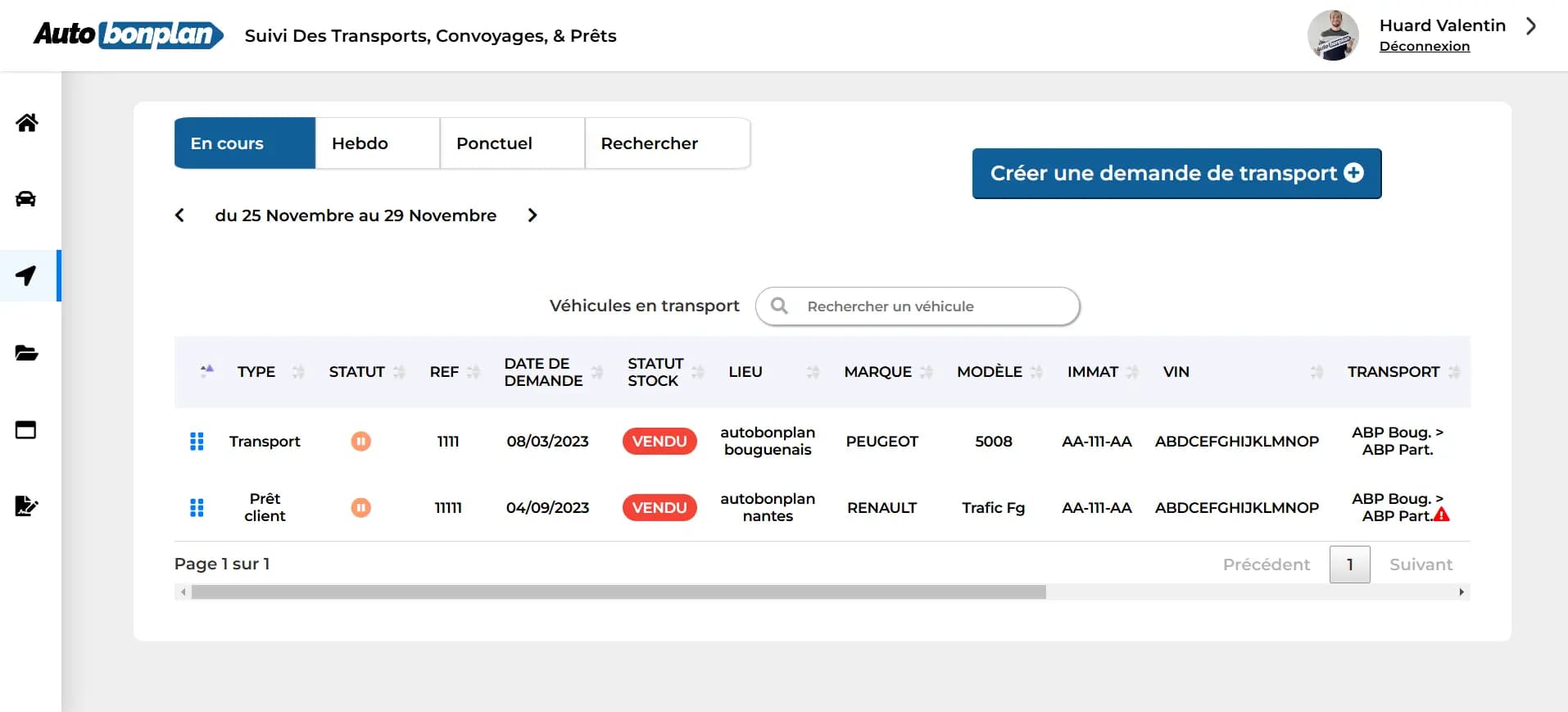Advance to next week with right chevron
1568x712 pixels.
pyautogui.click(x=532, y=215)
